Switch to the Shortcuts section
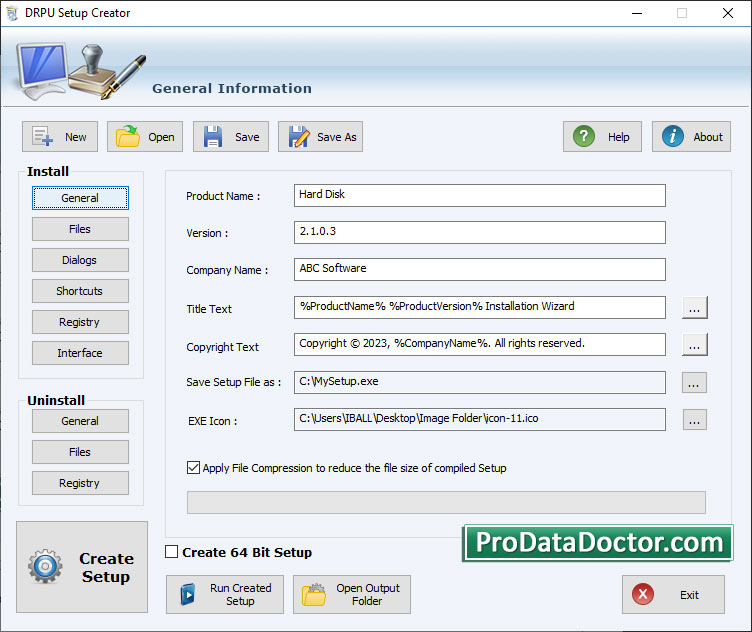Image resolution: width=752 pixels, height=632 pixels. (x=80, y=291)
